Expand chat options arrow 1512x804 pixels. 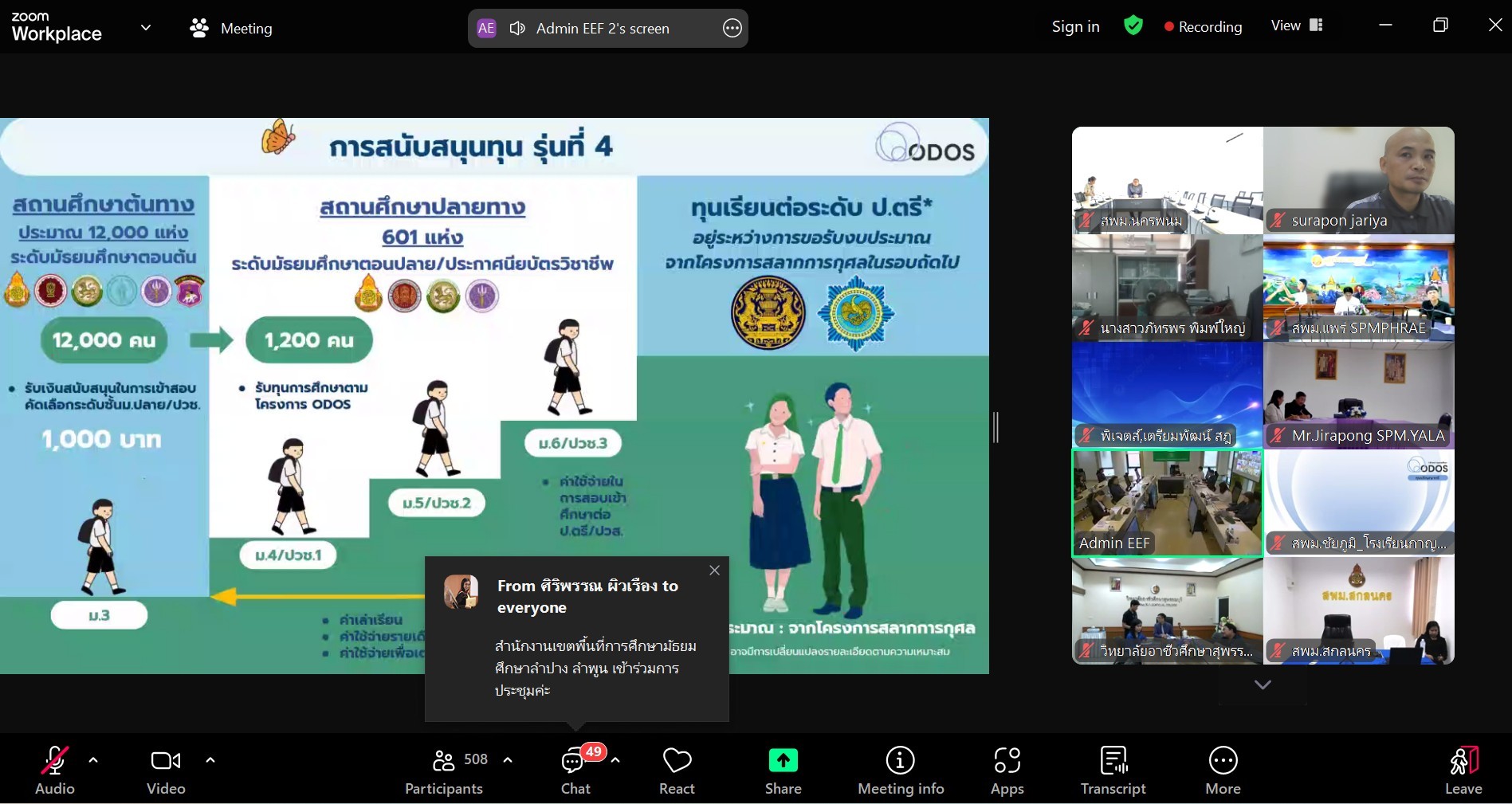point(615,760)
